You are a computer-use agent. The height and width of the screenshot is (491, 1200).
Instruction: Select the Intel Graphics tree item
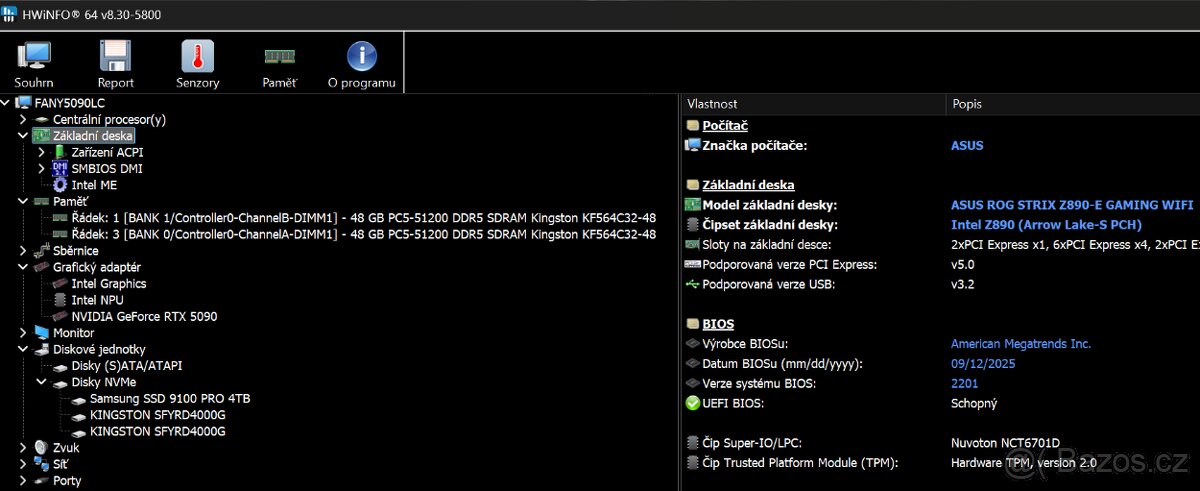(109, 283)
